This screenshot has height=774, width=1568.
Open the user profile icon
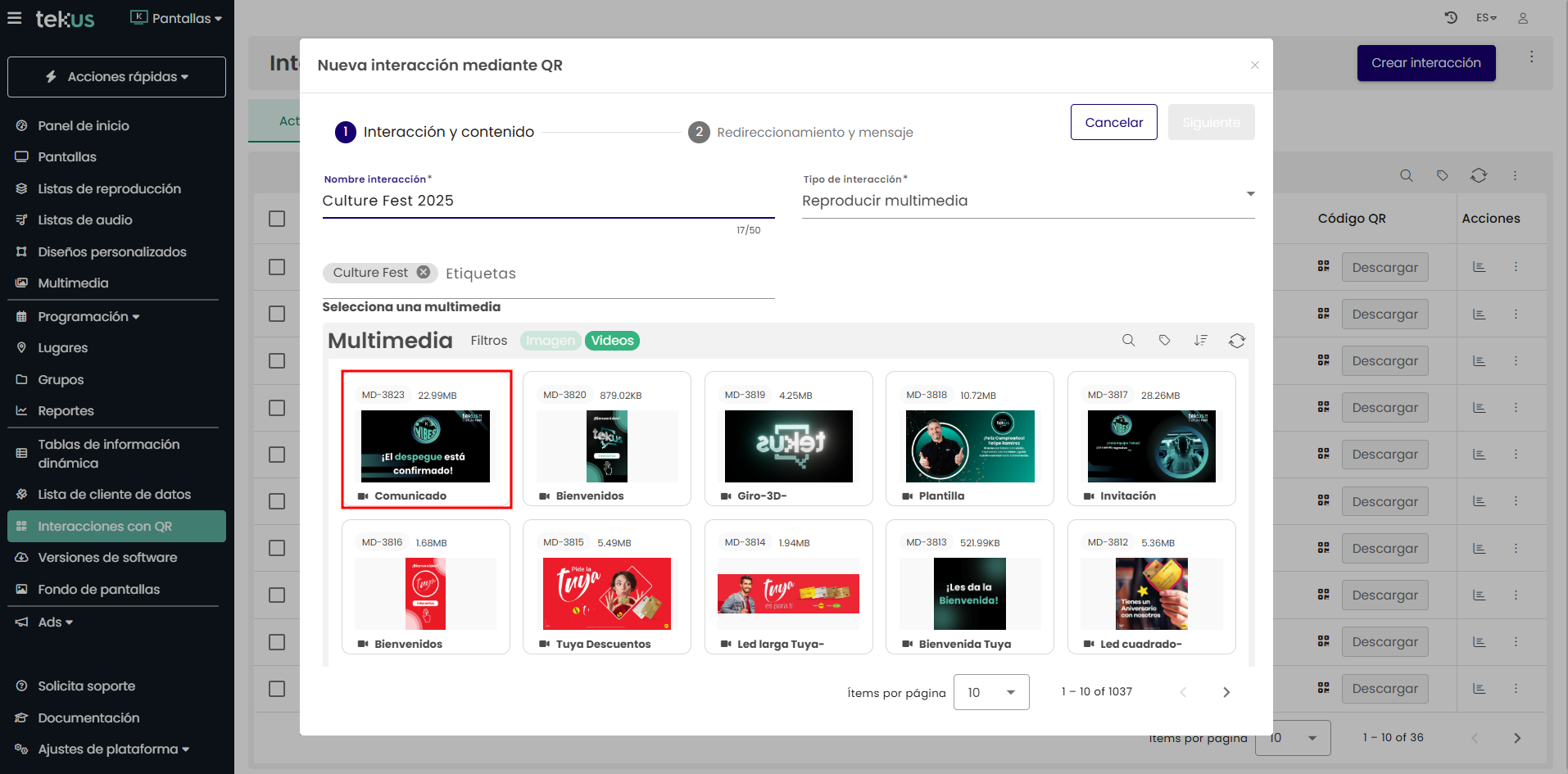1523,18
